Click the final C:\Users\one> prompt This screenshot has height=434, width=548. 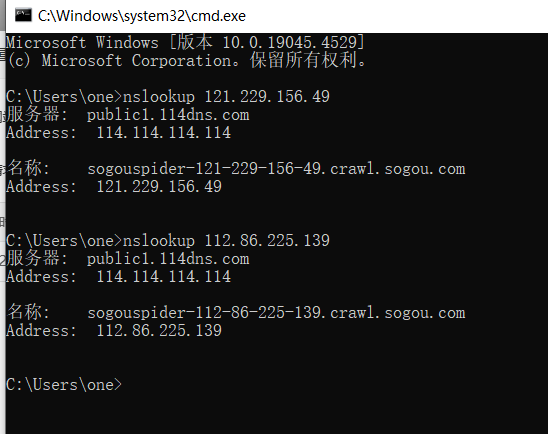pyautogui.click(x=64, y=385)
